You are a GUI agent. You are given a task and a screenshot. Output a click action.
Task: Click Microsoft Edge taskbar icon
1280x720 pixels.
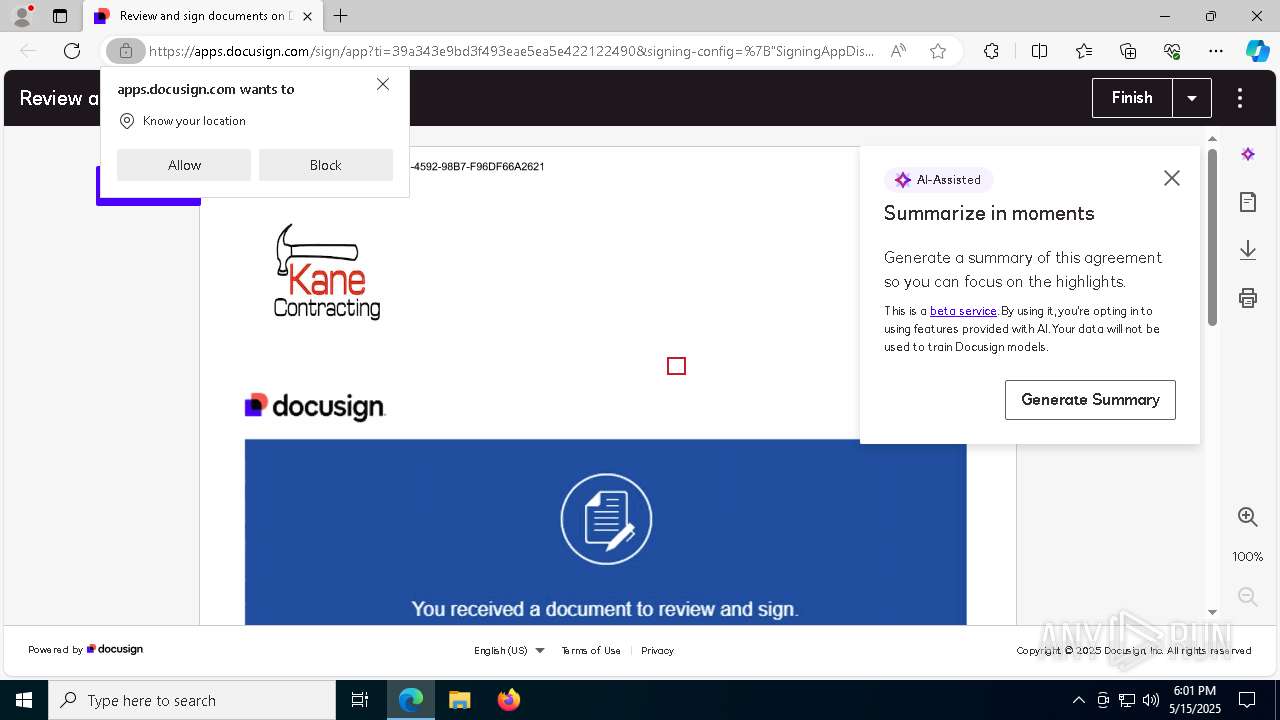click(x=411, y=700)
